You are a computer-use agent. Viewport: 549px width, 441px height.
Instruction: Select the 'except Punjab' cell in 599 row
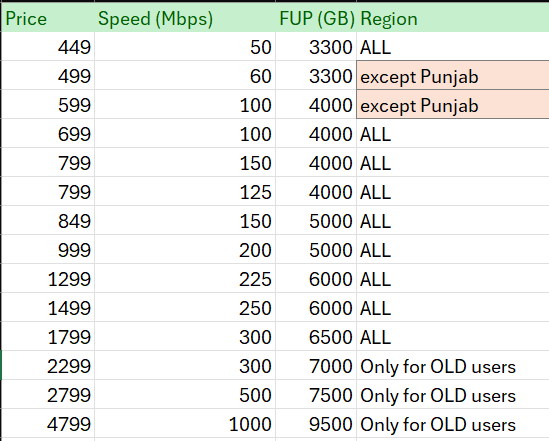453,105
